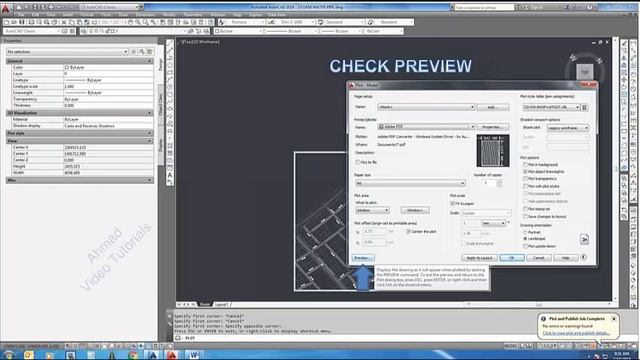Image resolution: width=640 pixels, height=360 pixels.
Task: Toggle Plot object lineweights checkbox
Action: click(526, 172)
